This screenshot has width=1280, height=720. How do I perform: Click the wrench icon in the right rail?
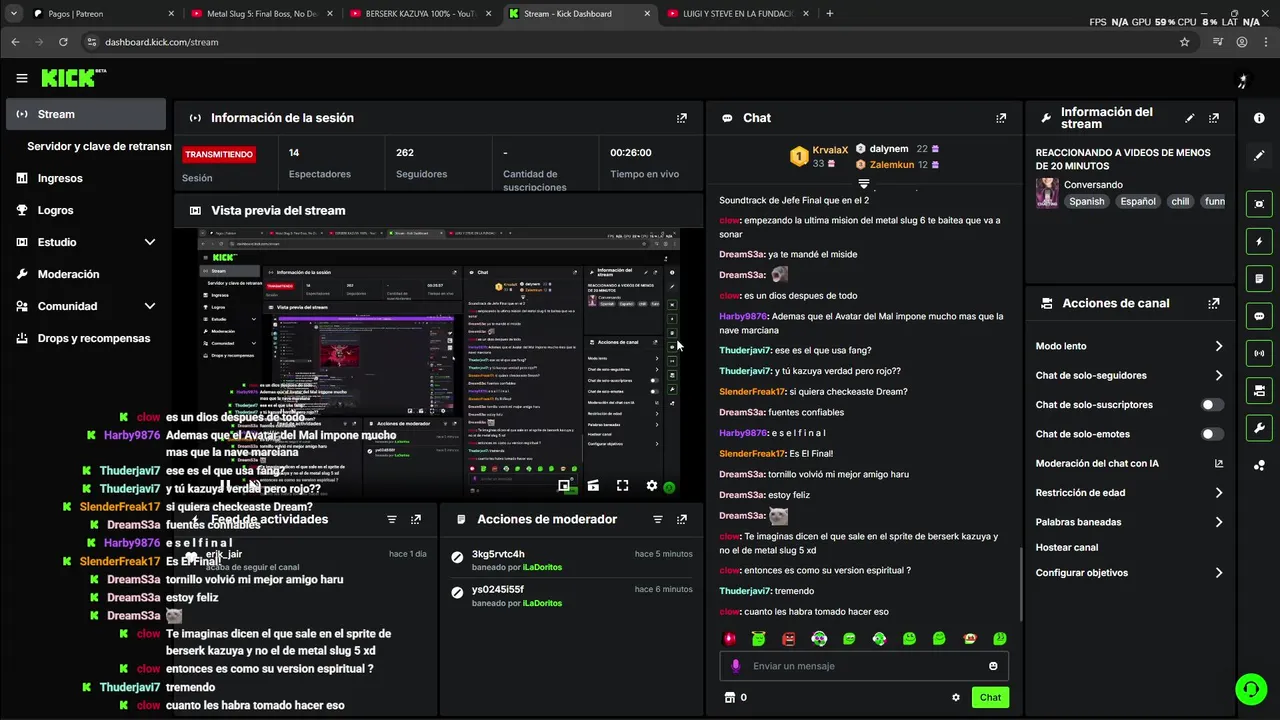1259,428
